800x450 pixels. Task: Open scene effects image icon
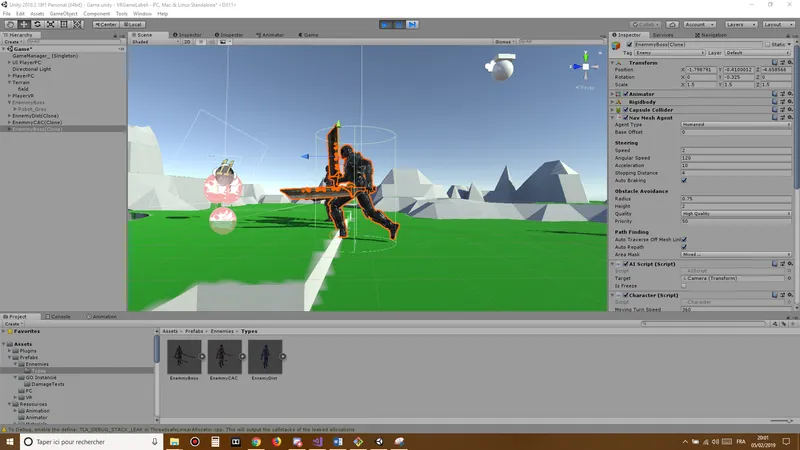(x=223, y=42)
